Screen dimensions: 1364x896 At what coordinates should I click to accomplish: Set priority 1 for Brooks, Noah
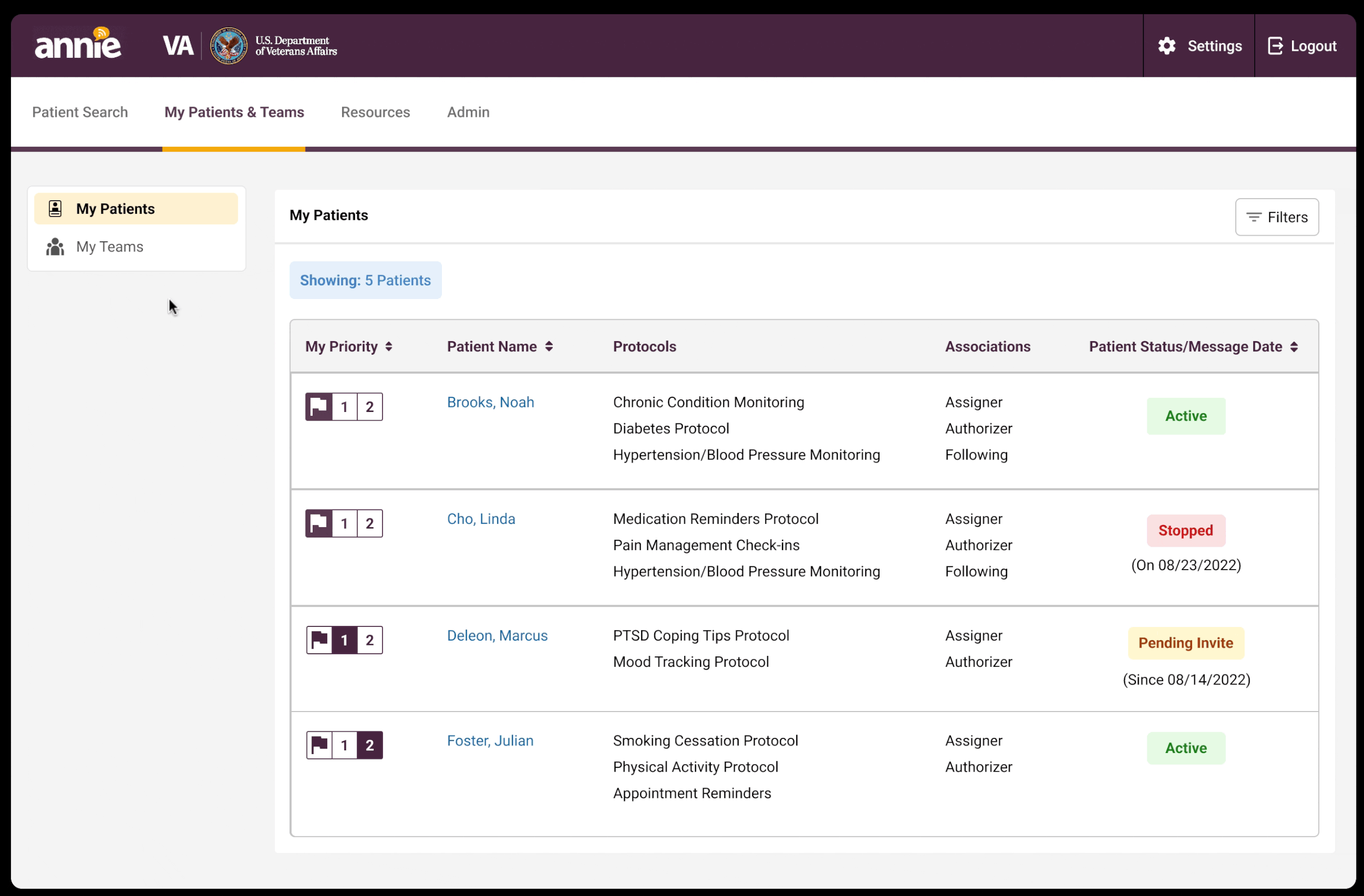[344, 407]
